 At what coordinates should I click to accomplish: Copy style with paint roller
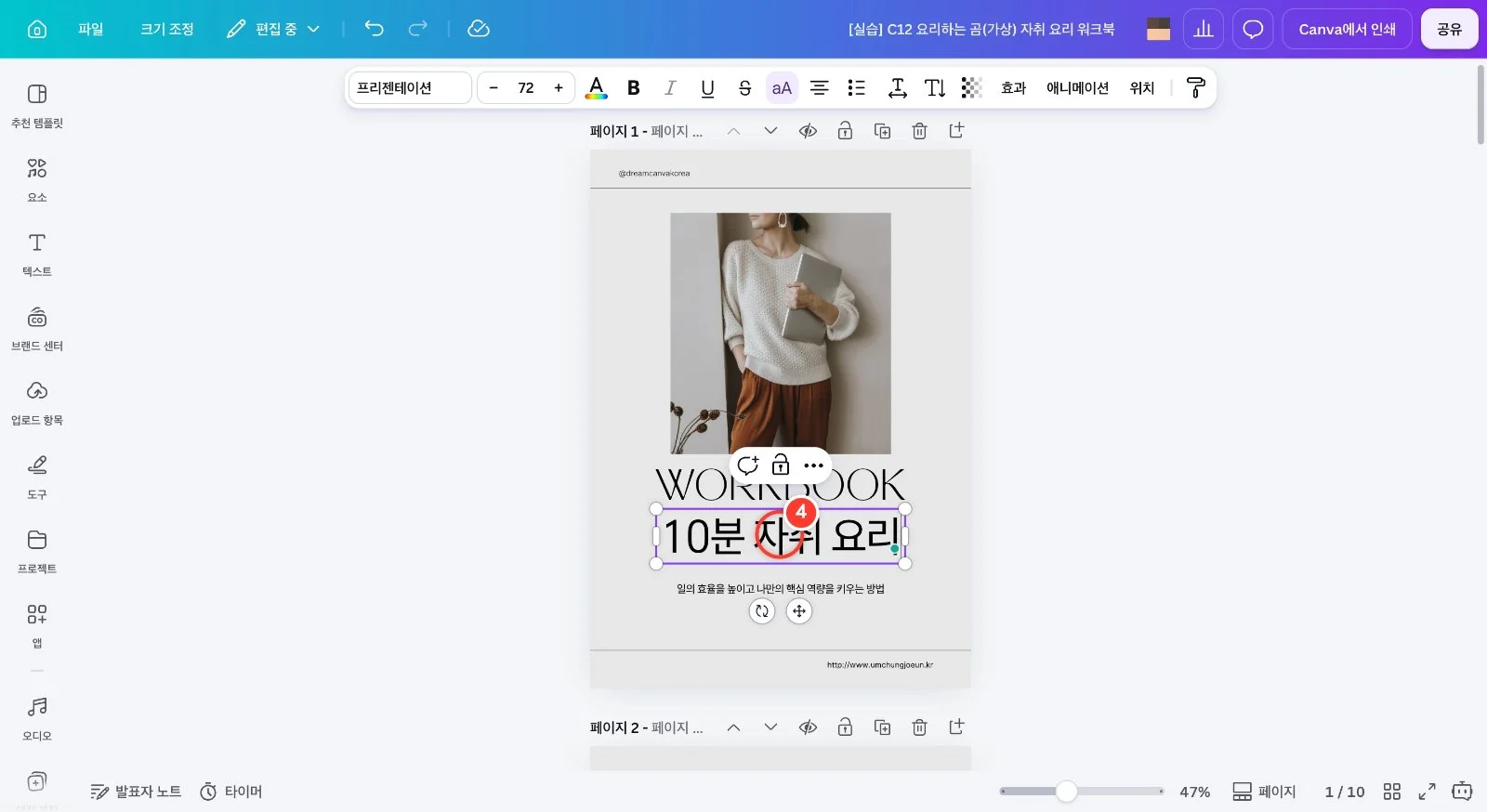pyautogui.click(x=1196, y=87)
